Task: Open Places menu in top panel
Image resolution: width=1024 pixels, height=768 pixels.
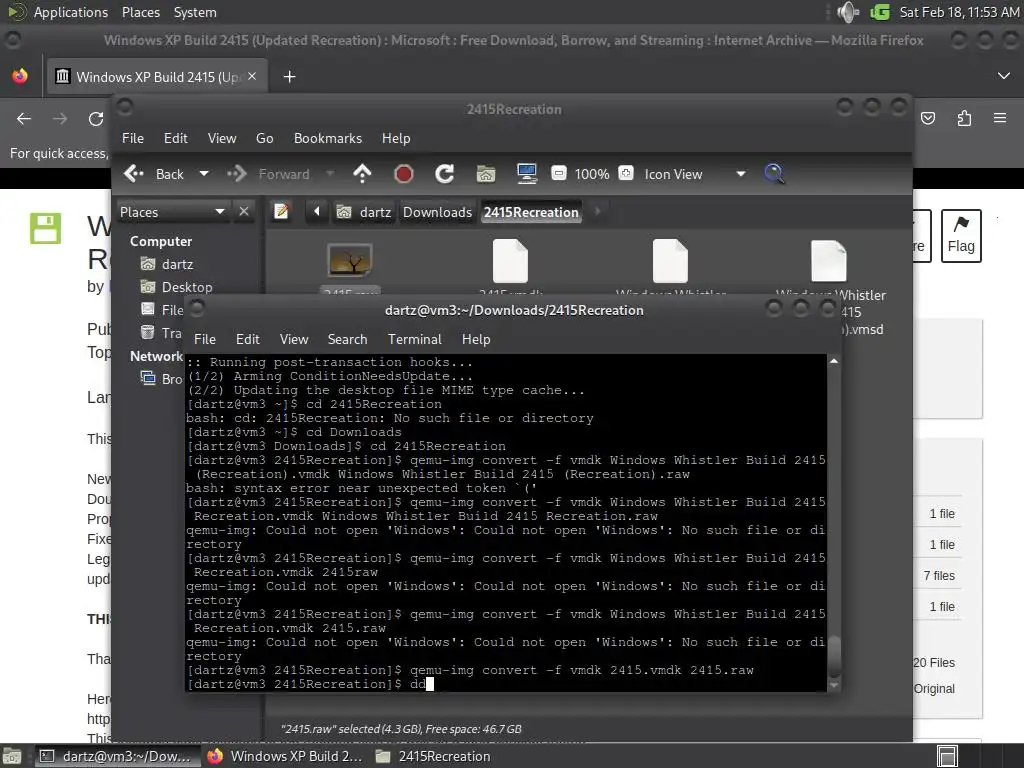Action: (x=140, y=12)
